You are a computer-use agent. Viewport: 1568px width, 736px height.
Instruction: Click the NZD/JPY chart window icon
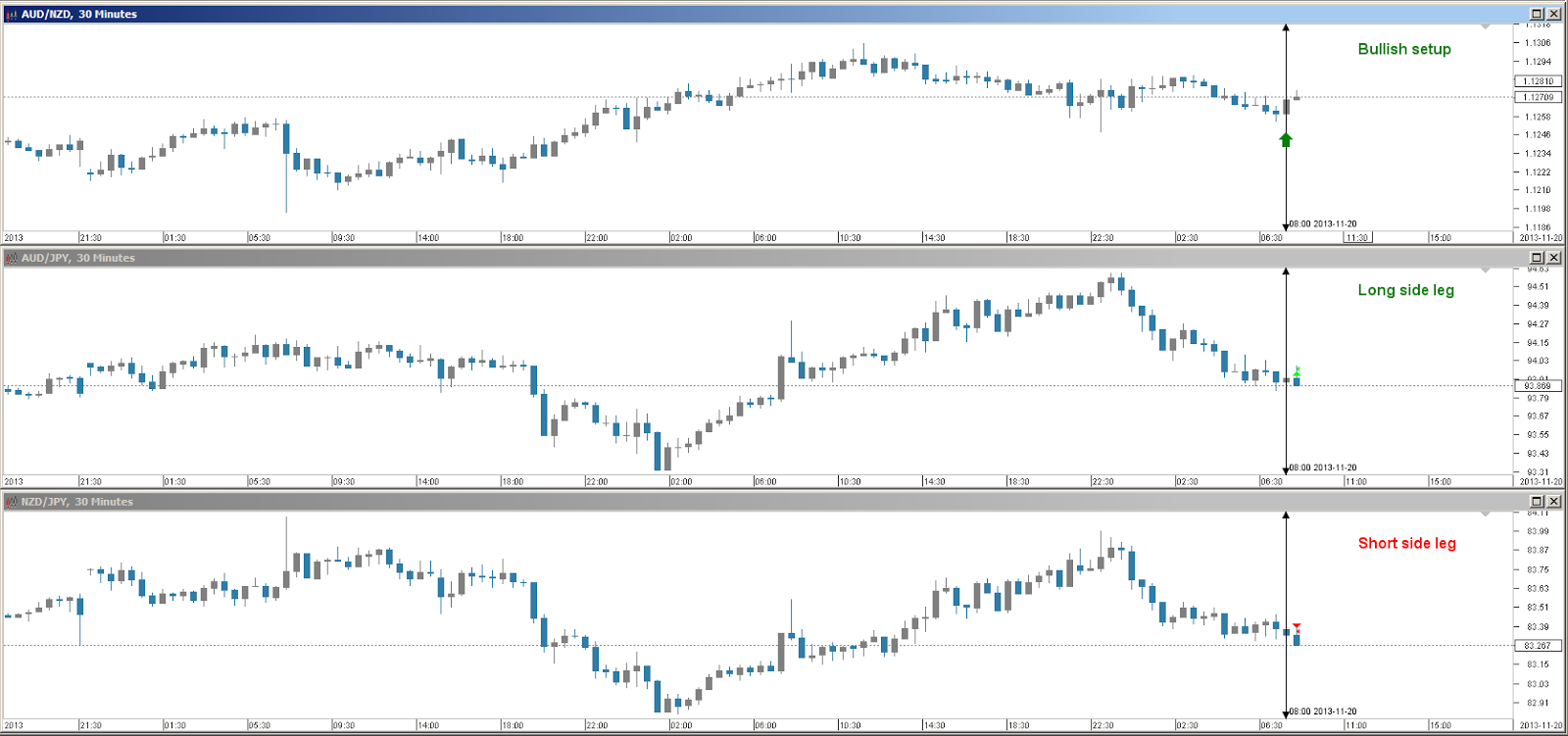coord(12,502)
